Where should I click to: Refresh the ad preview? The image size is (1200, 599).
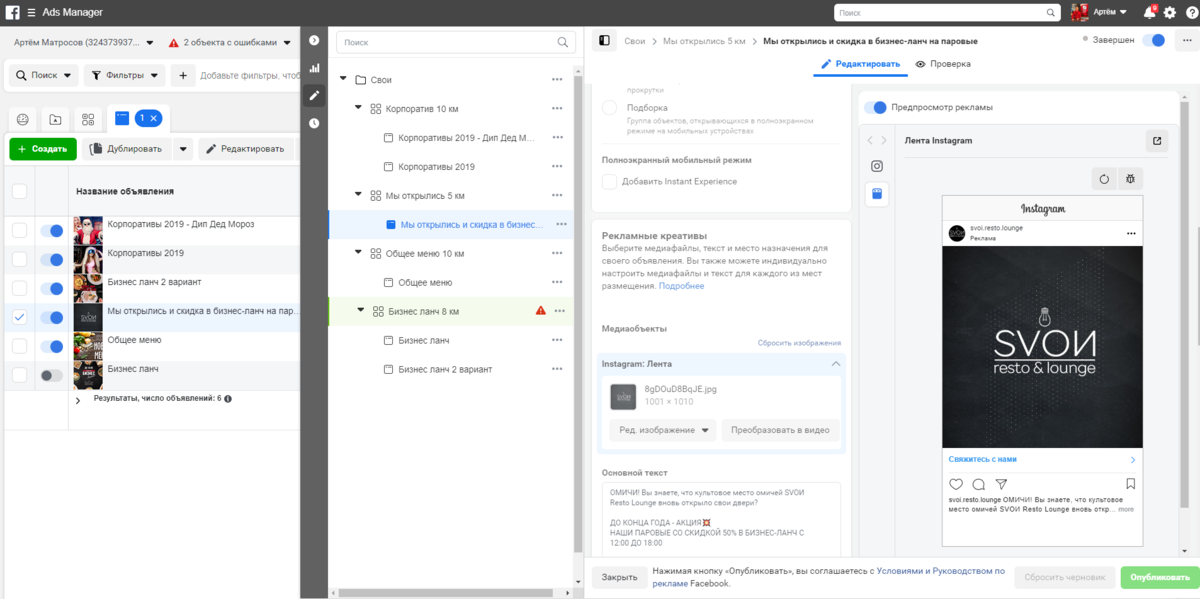pos(1104,179)
